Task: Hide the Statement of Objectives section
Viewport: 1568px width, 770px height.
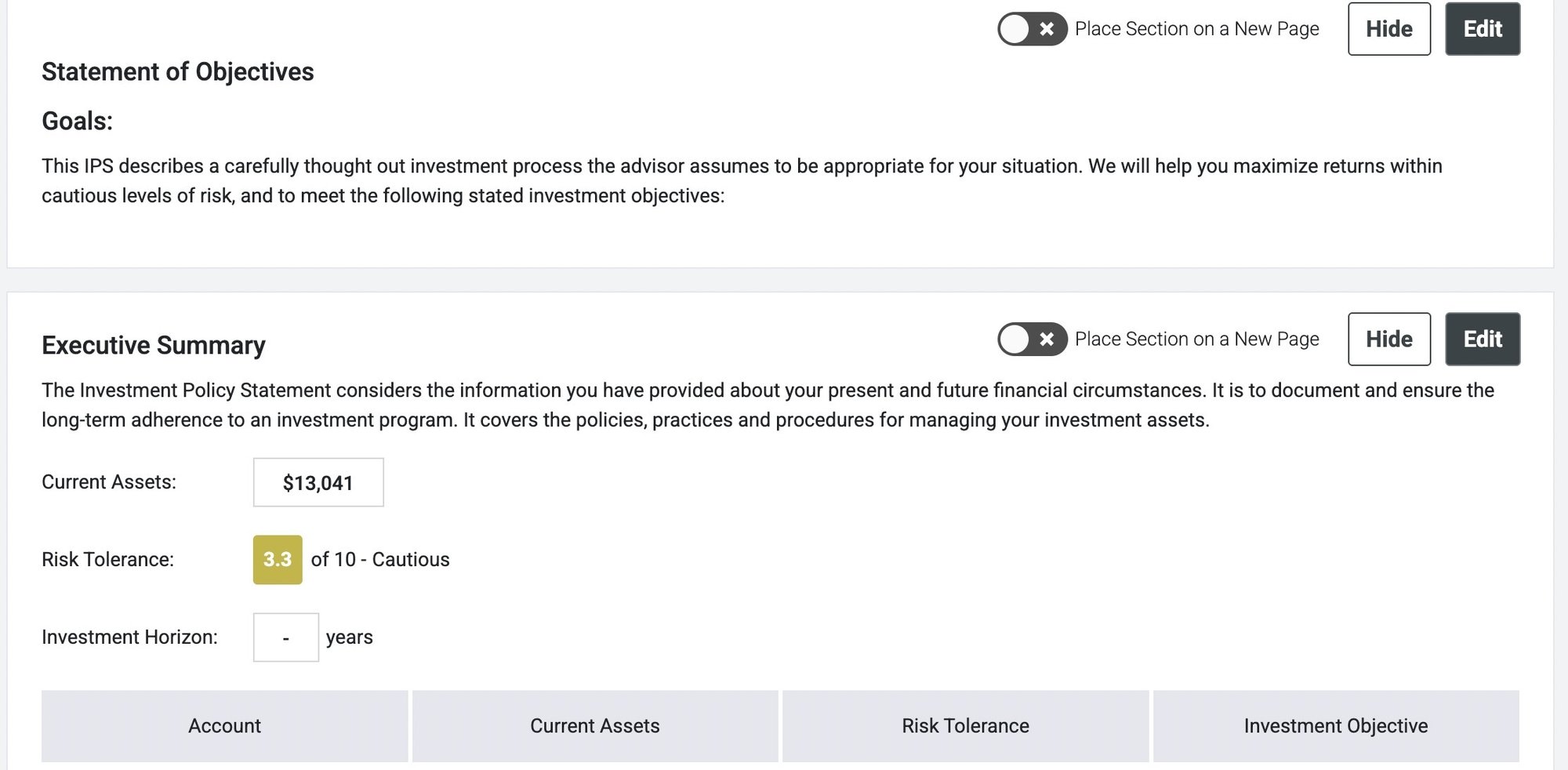Action: (1389, 29)
